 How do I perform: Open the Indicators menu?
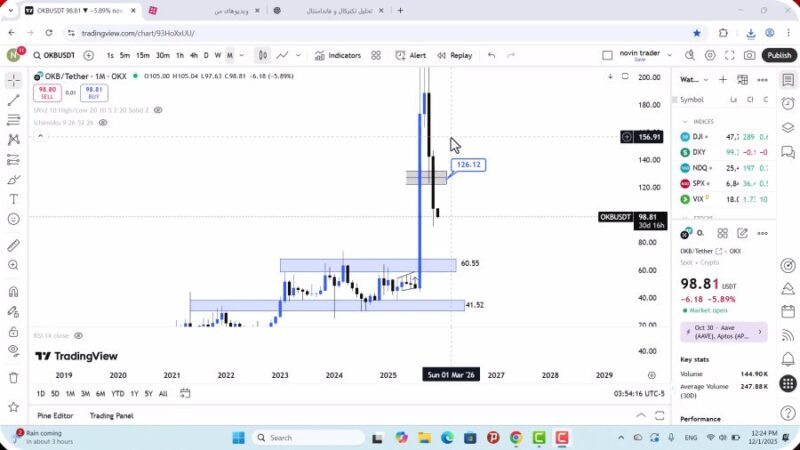point(337,56)
